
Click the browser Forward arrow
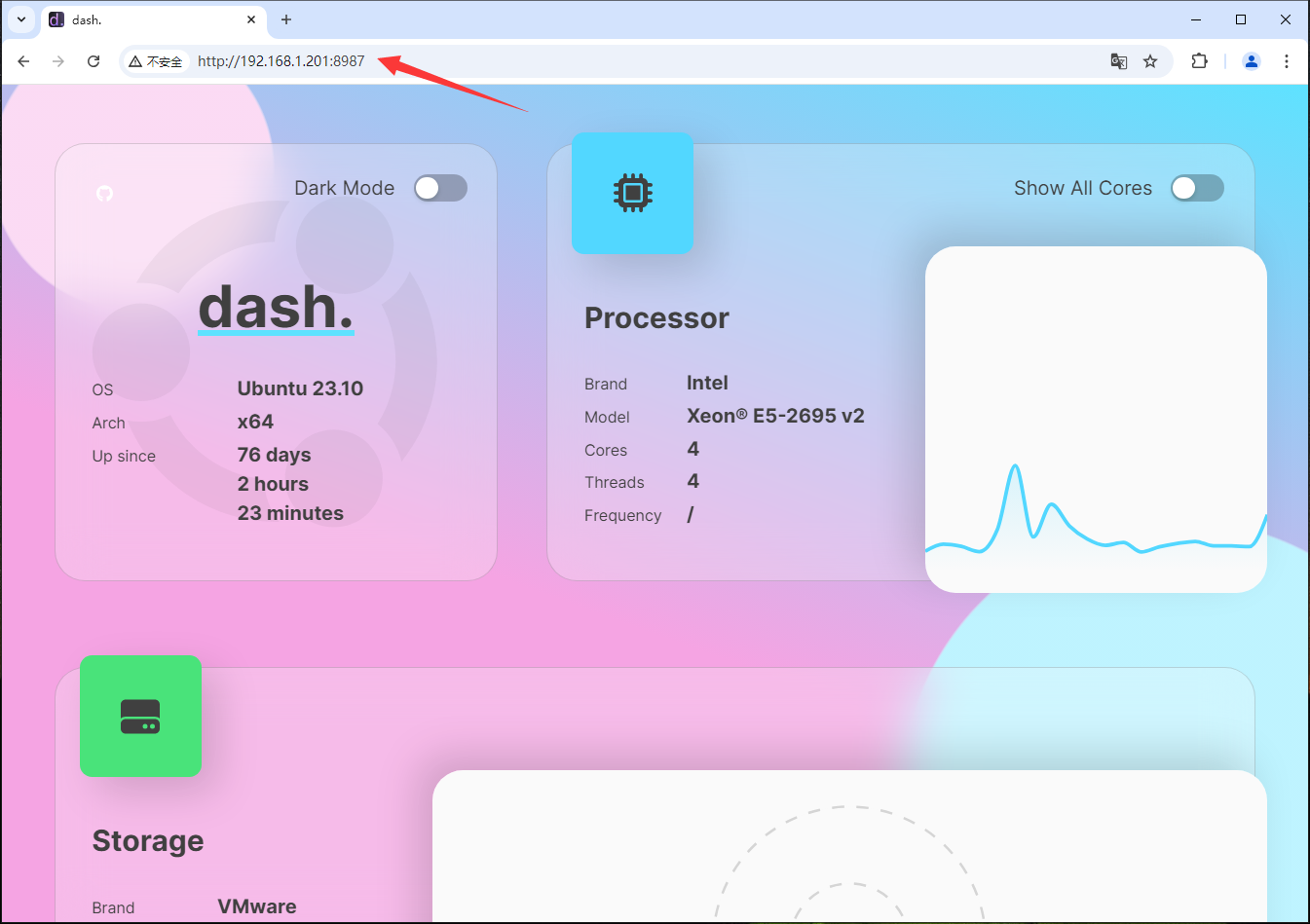coord(58,61)
